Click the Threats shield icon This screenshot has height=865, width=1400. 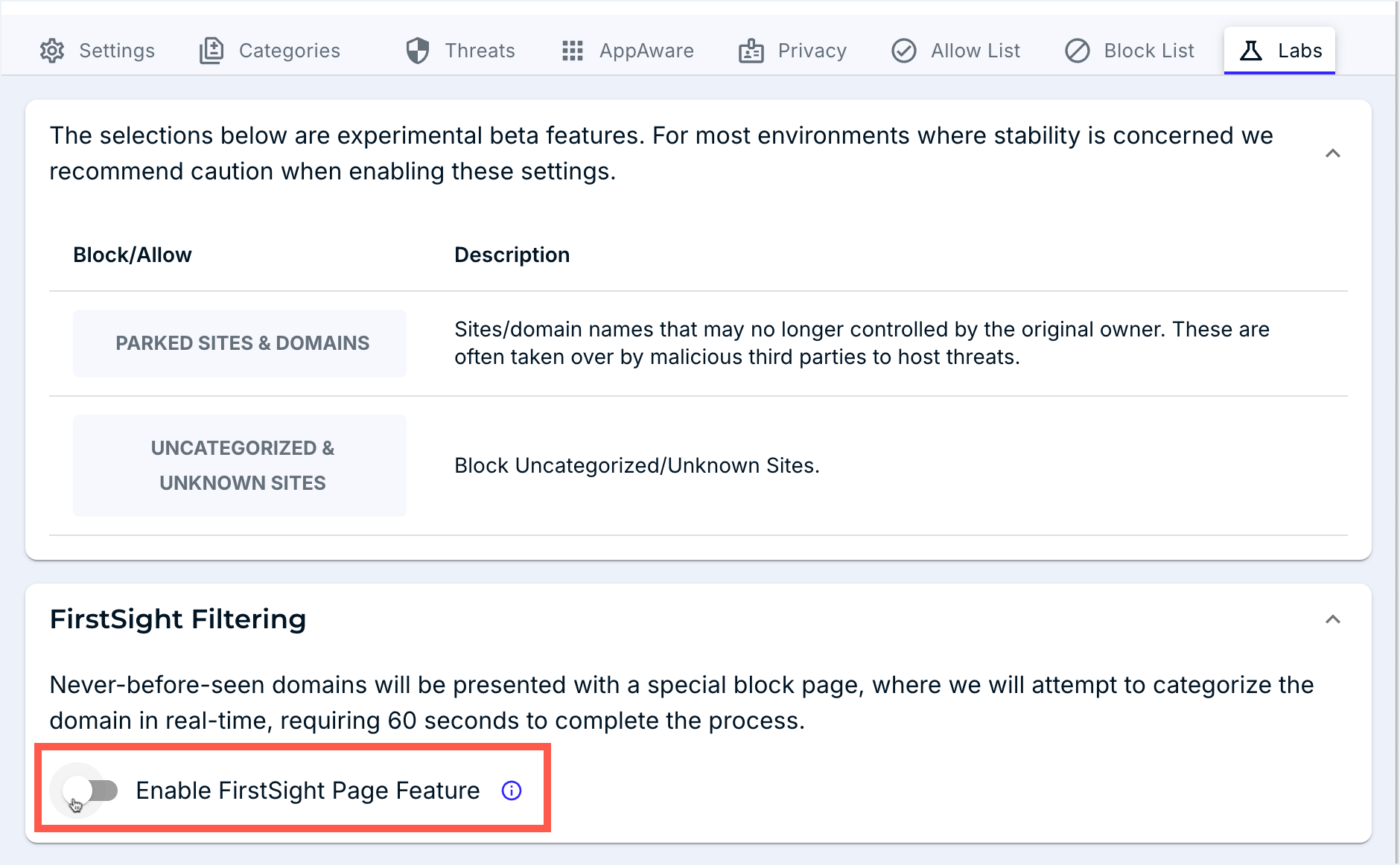(418, 51)
